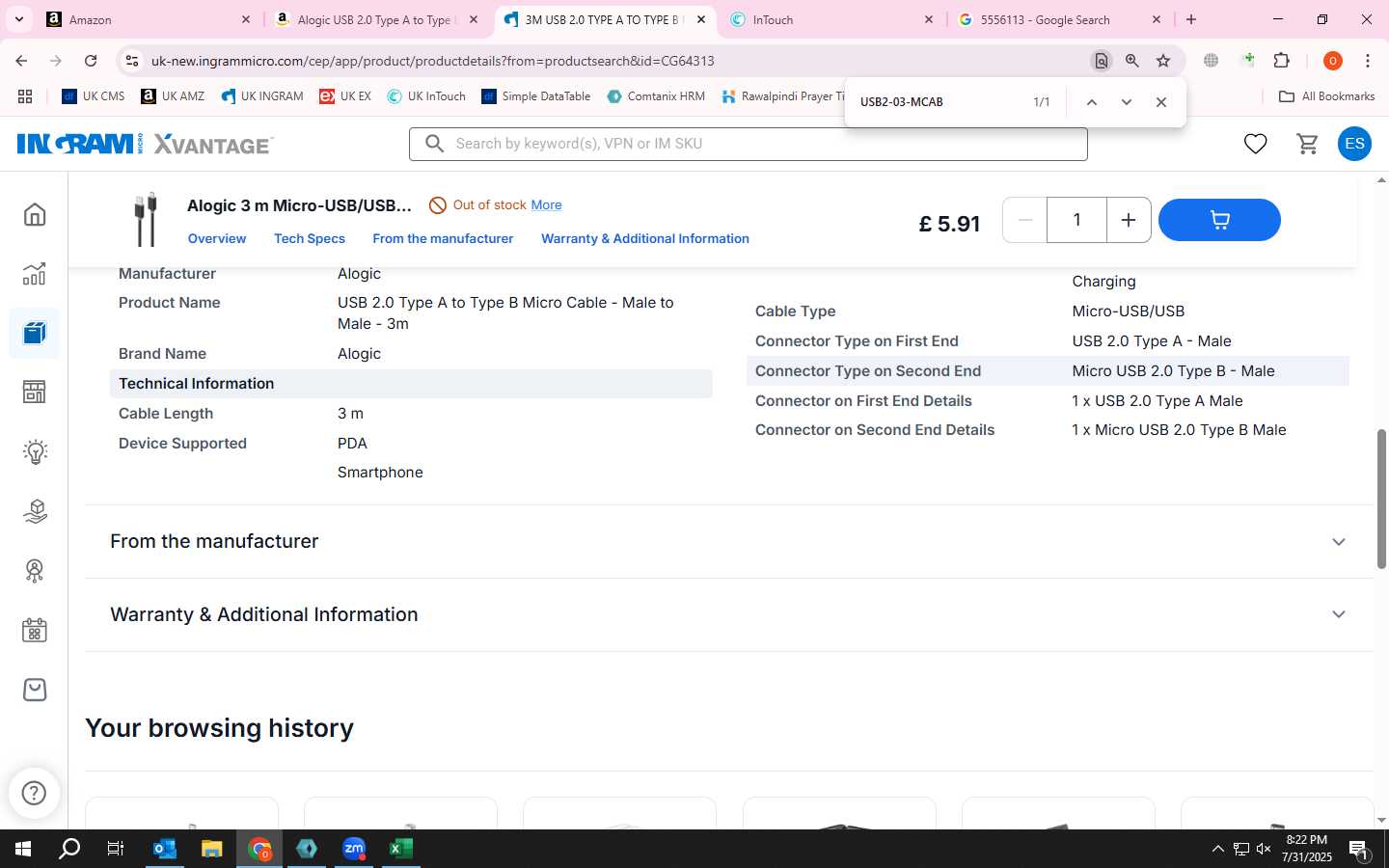Open the Home icon in left sidebar
Screen dimensions: 1389x868
(x=35, y=214)
